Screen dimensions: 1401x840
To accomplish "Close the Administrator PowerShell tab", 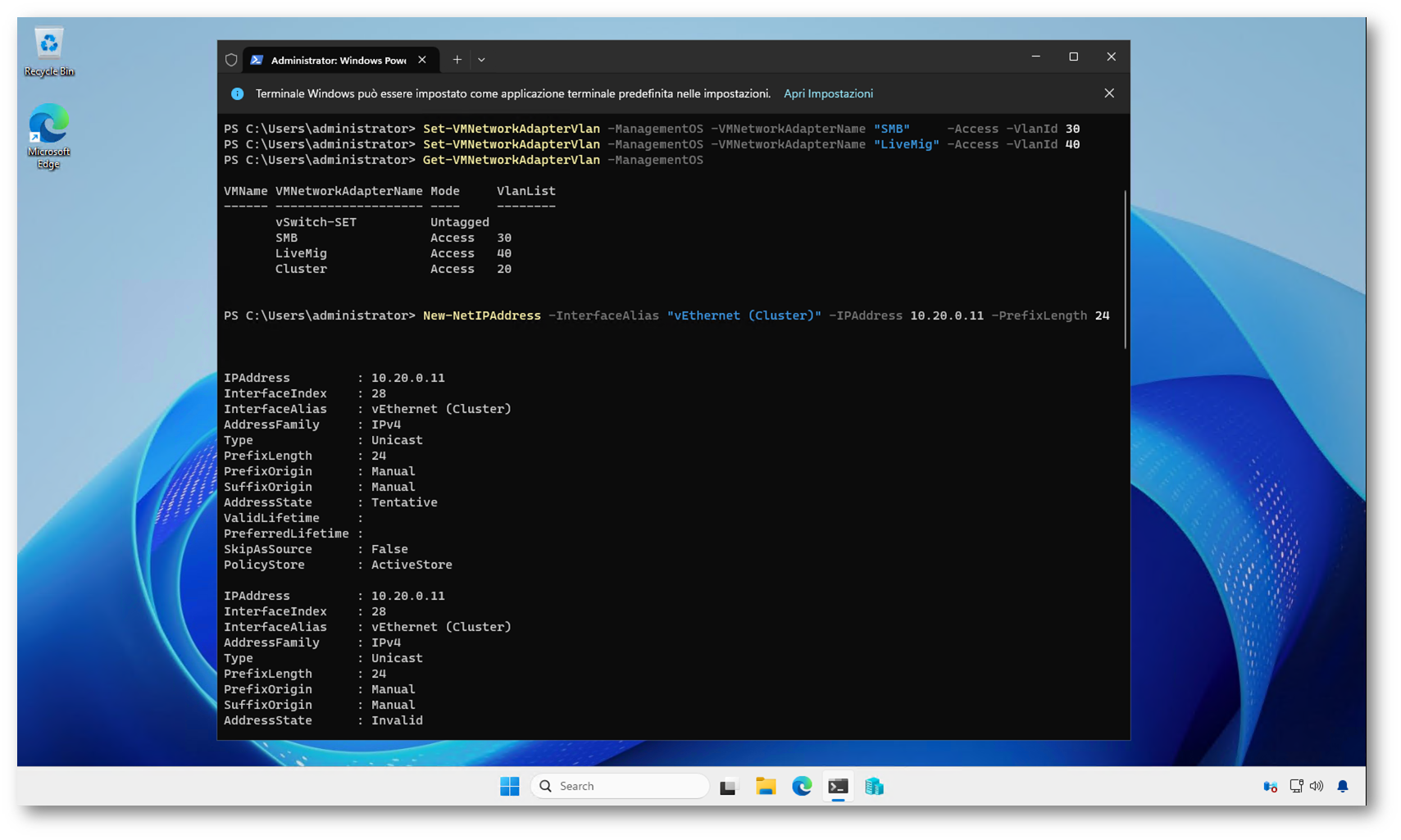I will point(422,60).
